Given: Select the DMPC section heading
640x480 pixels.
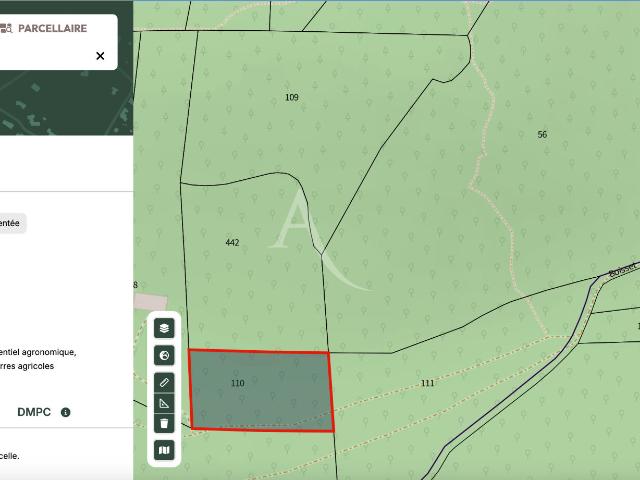Looking at the screenshot, I should (34, 412).
